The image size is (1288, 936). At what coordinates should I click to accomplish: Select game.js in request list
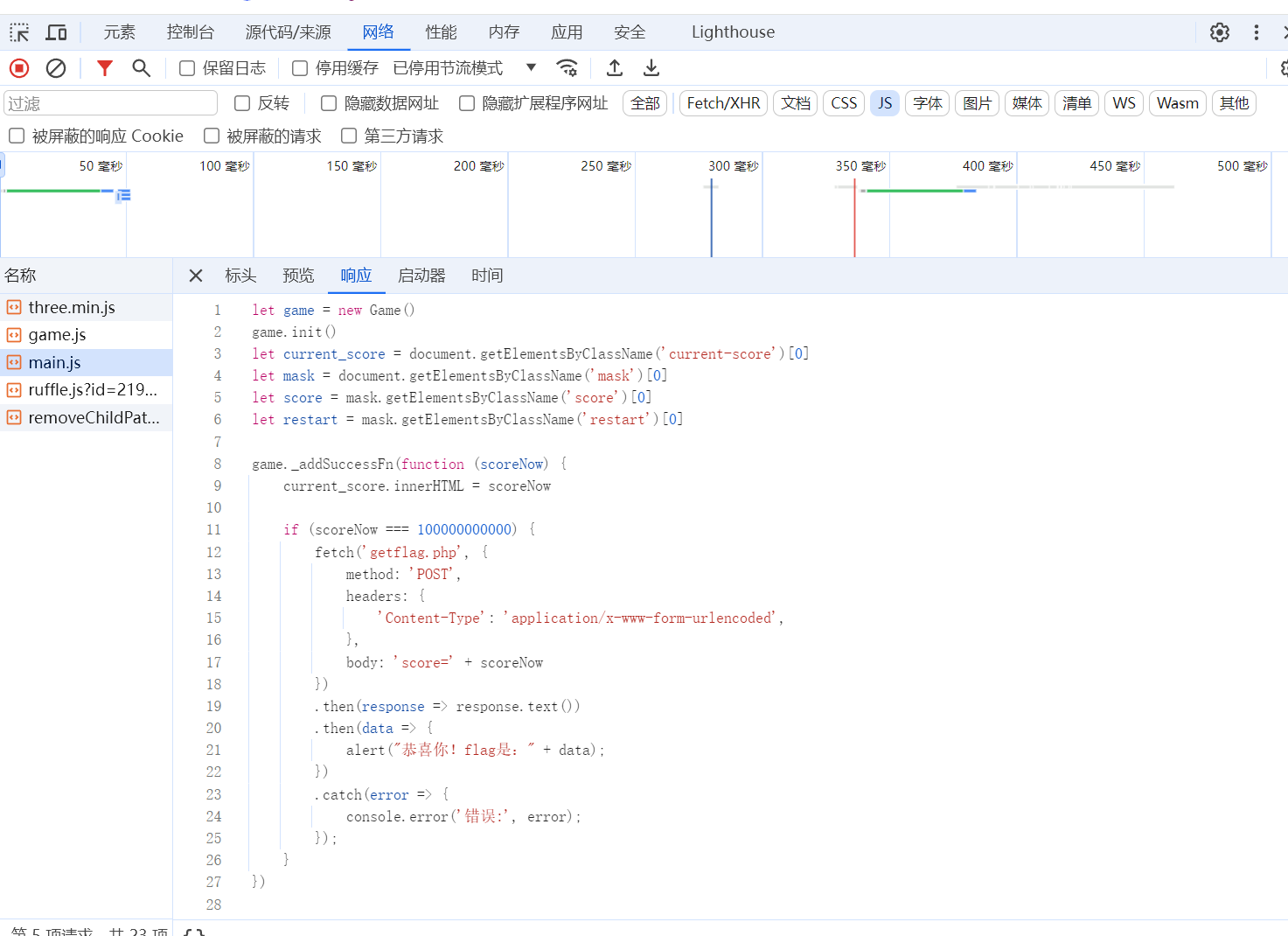click(x=57, y=335)
